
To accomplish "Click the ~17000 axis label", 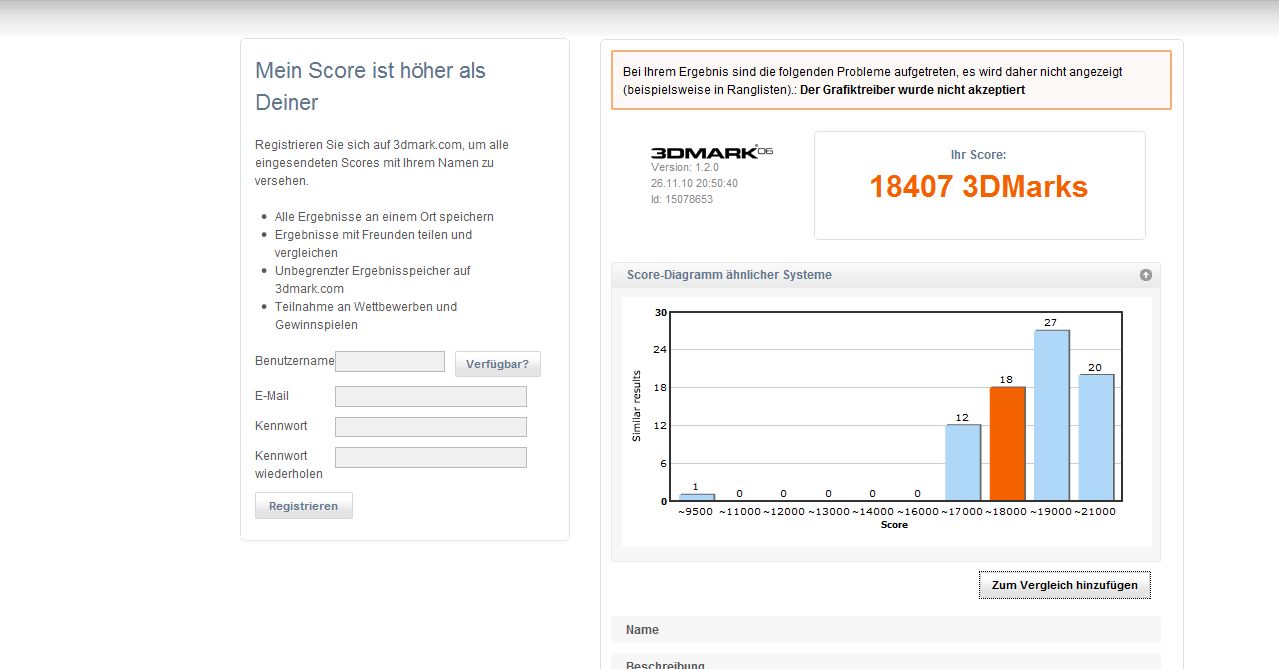I will [x=962, y=512].
